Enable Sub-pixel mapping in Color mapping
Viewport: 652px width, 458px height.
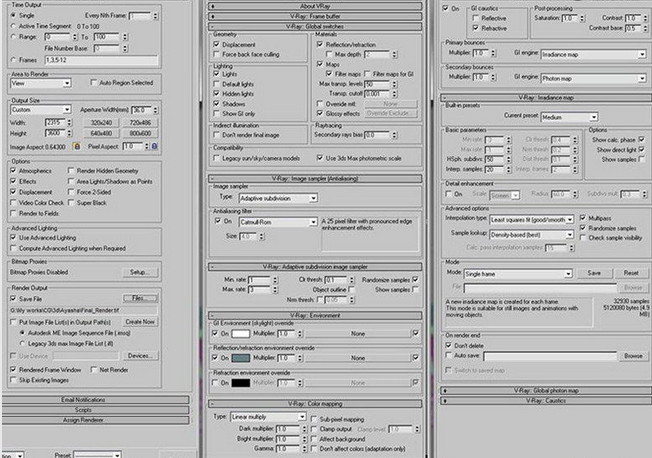(x=314, y=419)
